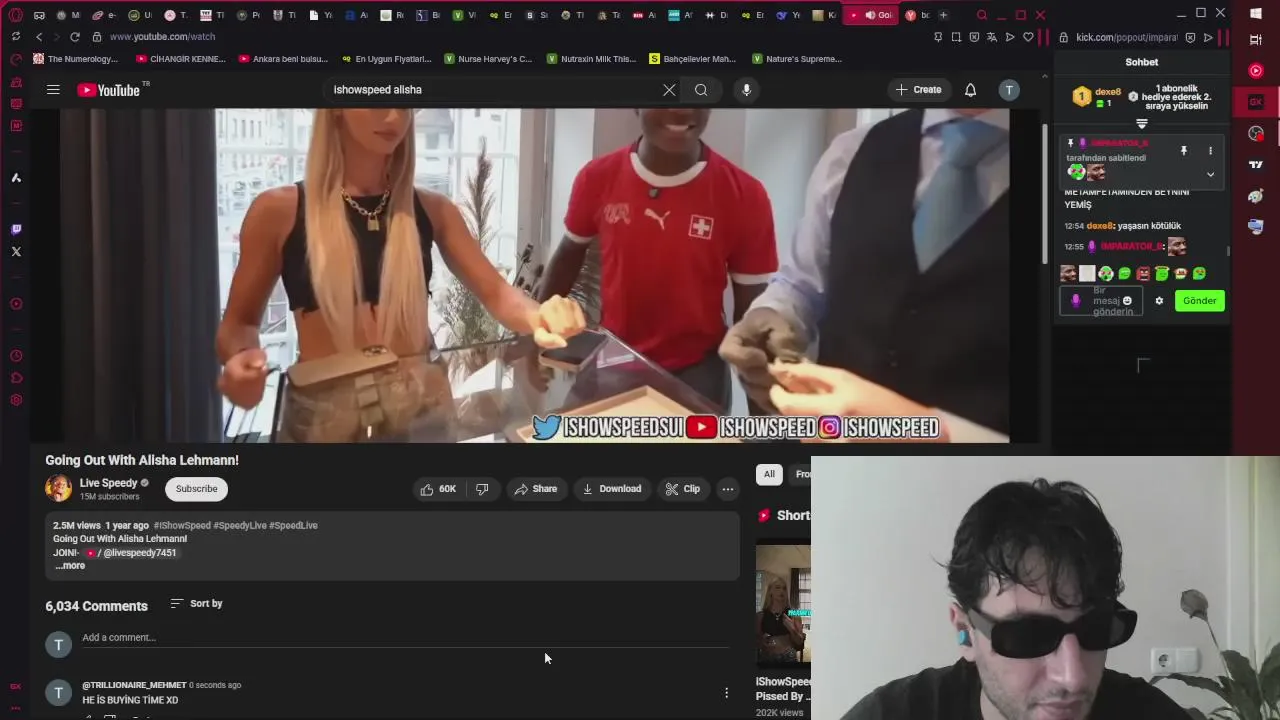Focus the Add a comment field

click(405, 638)
